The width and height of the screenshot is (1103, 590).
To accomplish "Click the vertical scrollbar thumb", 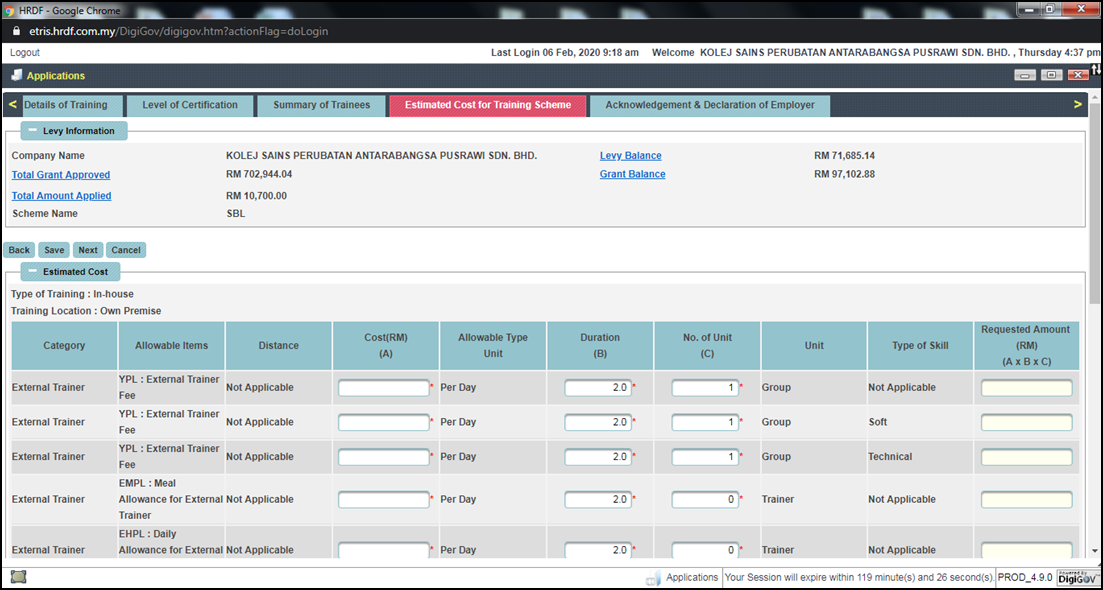I will (x=1095, y=203).
